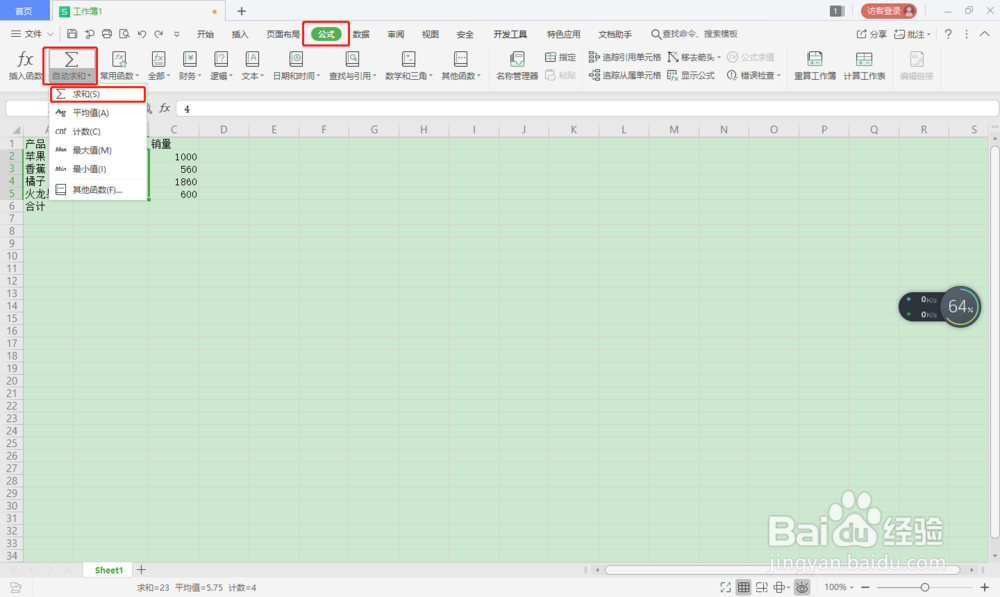
Task: Open the 查找与引用 lookup functions icon
Action: (x=352, y=59)
